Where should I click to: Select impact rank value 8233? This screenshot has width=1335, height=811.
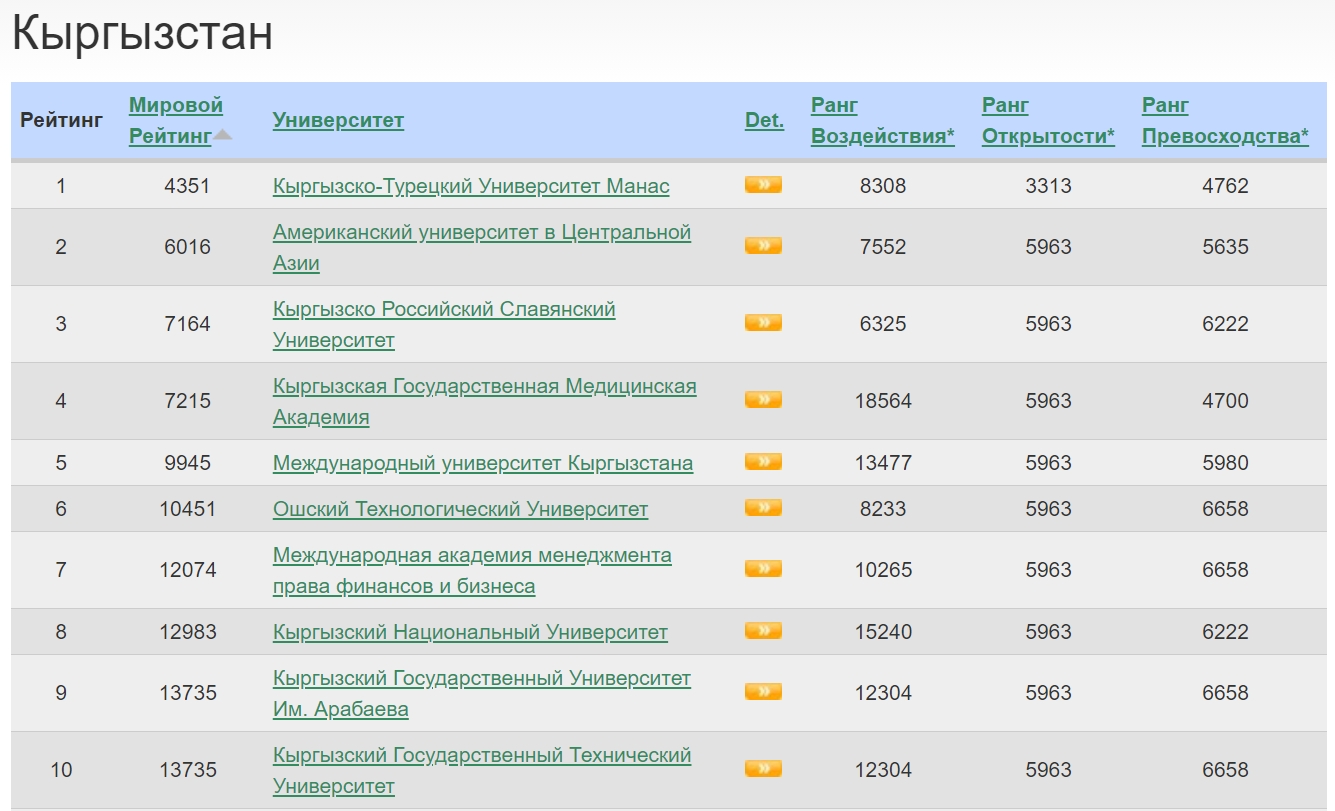pyautogui.click(x=883, y=509)
